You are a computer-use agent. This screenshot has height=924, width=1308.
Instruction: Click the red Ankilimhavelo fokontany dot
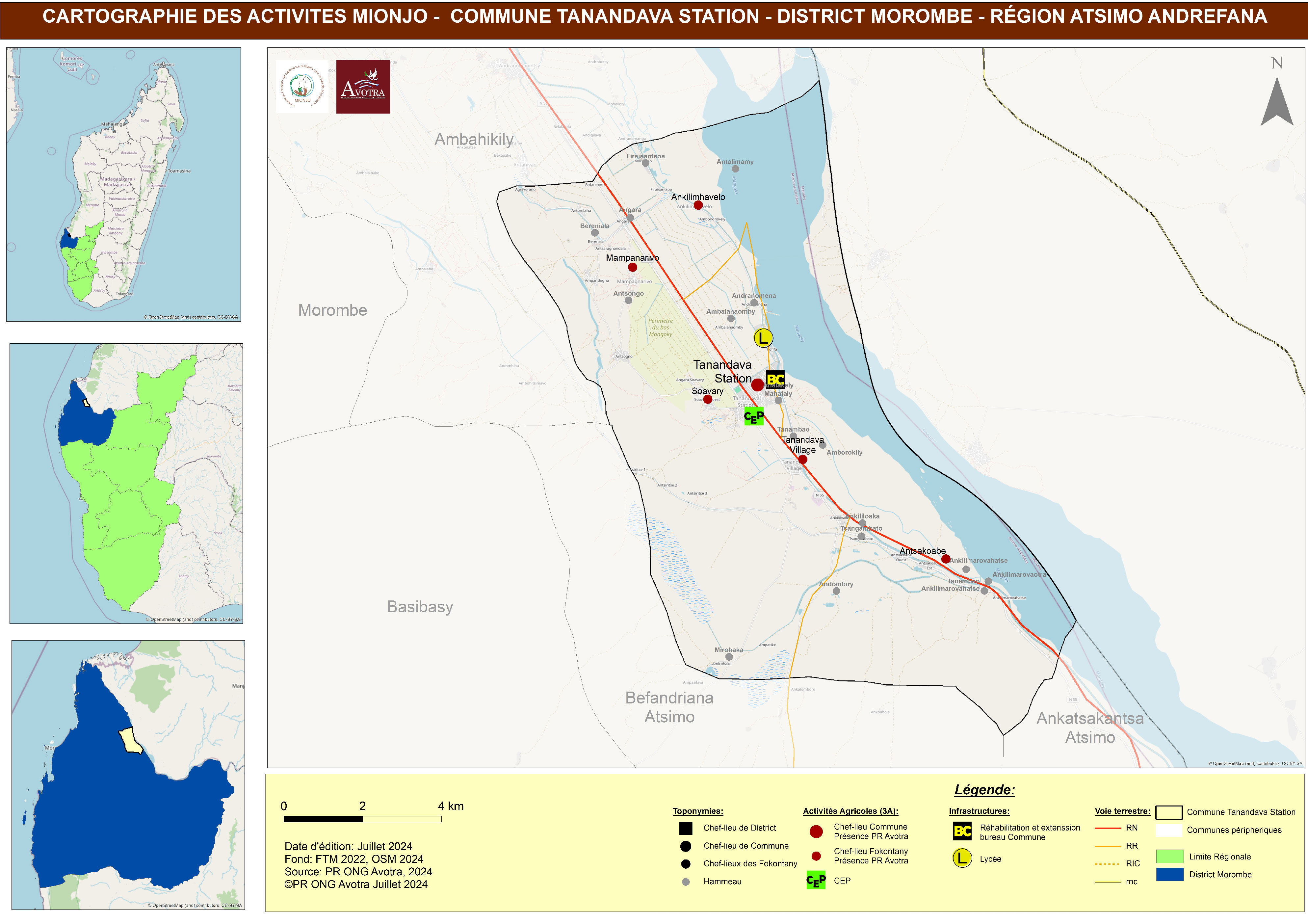[698, 205]
